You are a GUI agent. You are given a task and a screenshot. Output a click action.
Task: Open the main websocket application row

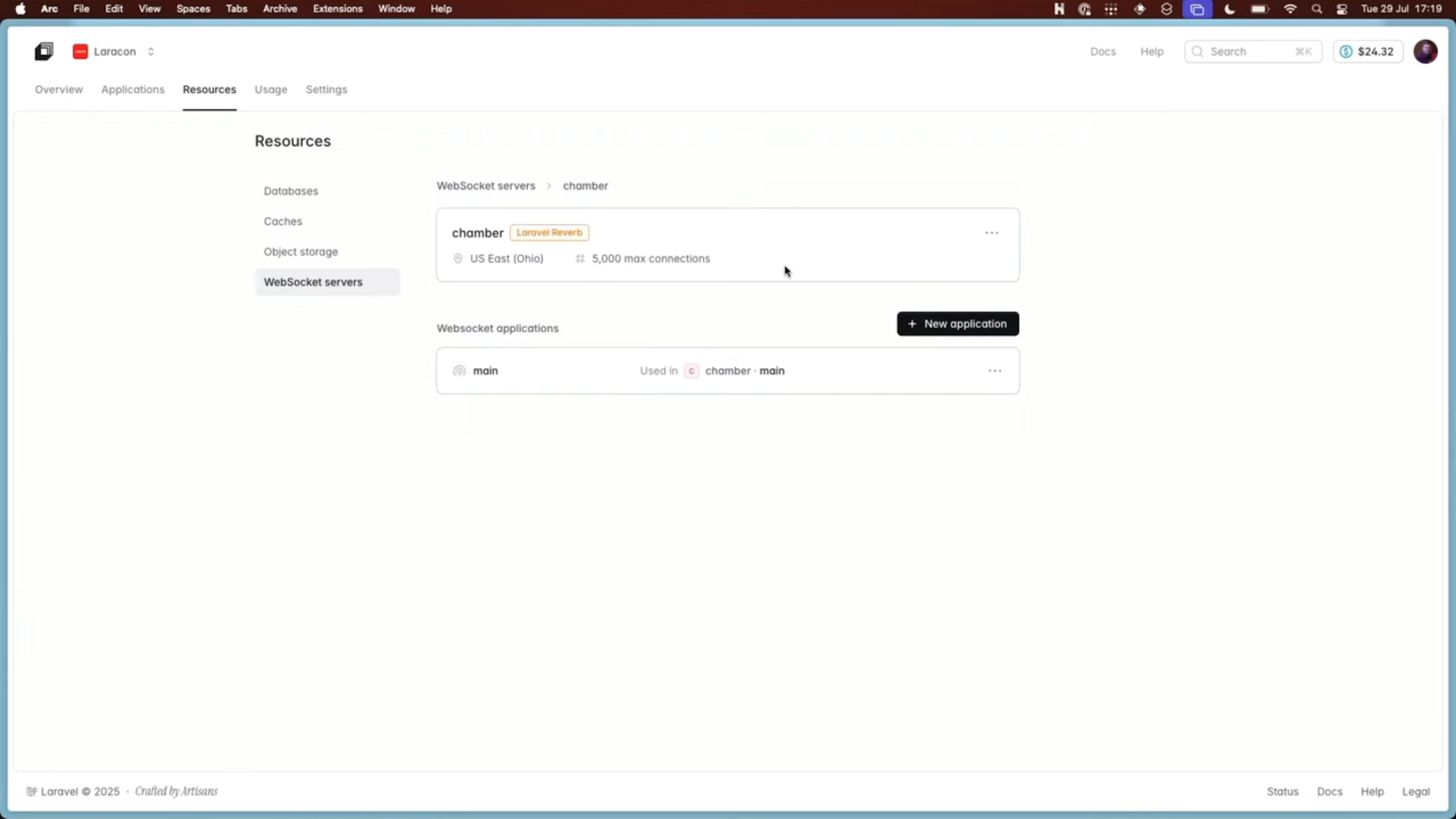[x=727, y=371]
